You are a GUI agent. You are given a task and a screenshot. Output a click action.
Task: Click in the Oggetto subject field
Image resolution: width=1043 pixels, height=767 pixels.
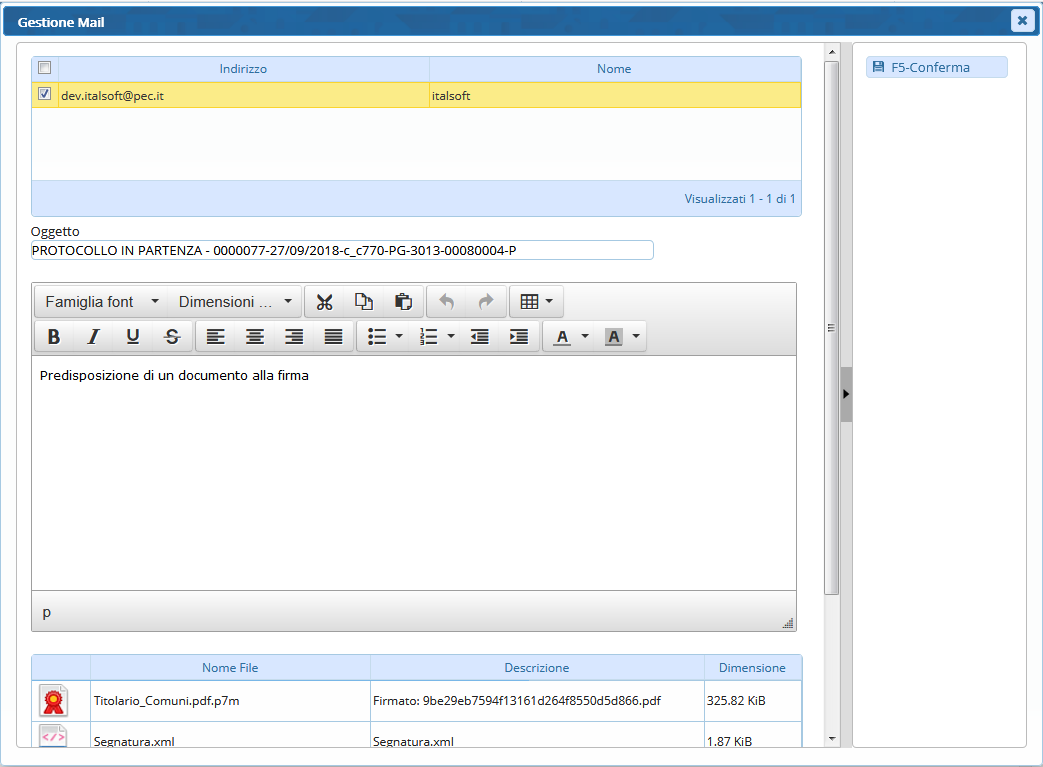click(342, 250)
